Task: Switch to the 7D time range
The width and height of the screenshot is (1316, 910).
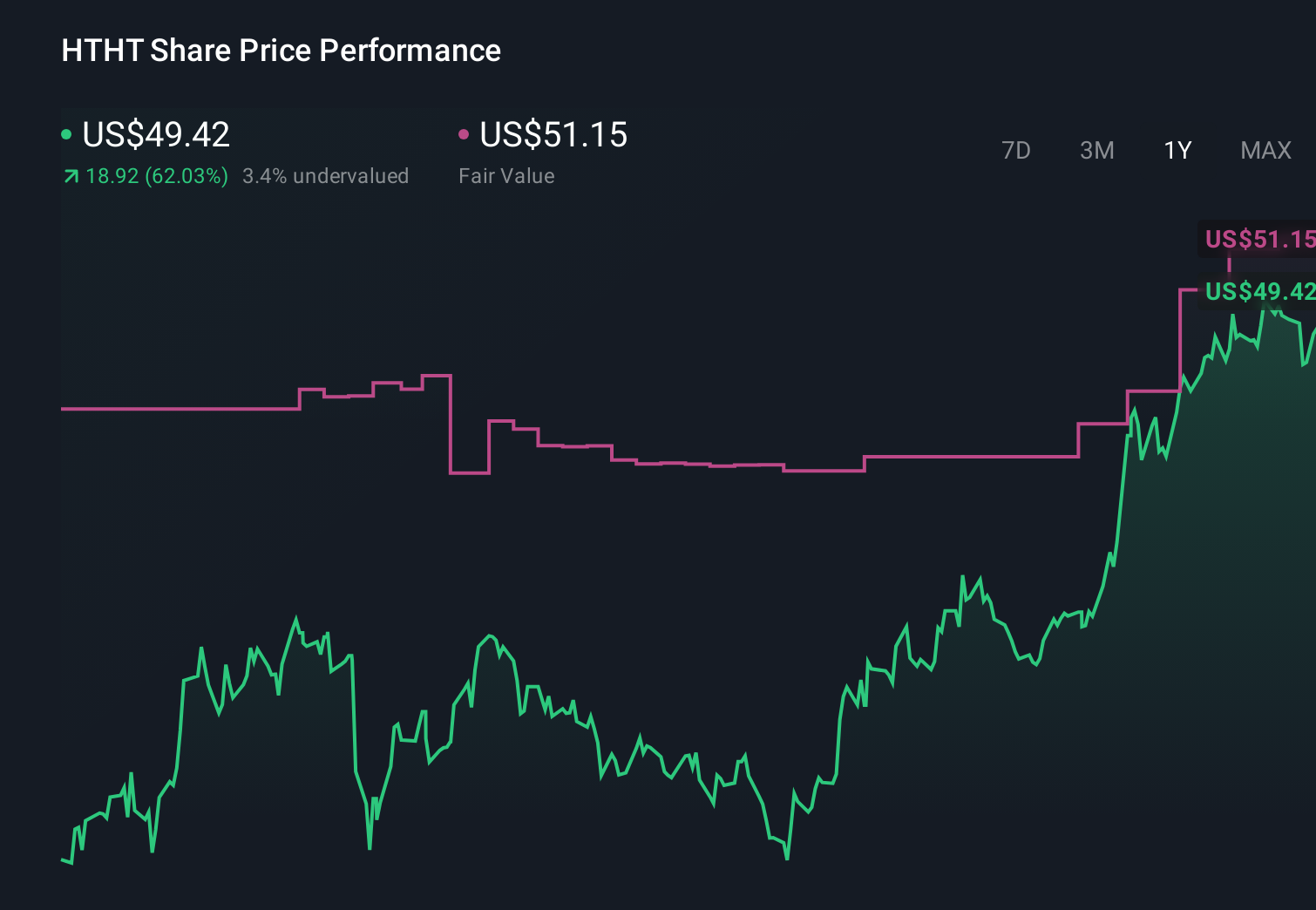Action: point(1017,150)
